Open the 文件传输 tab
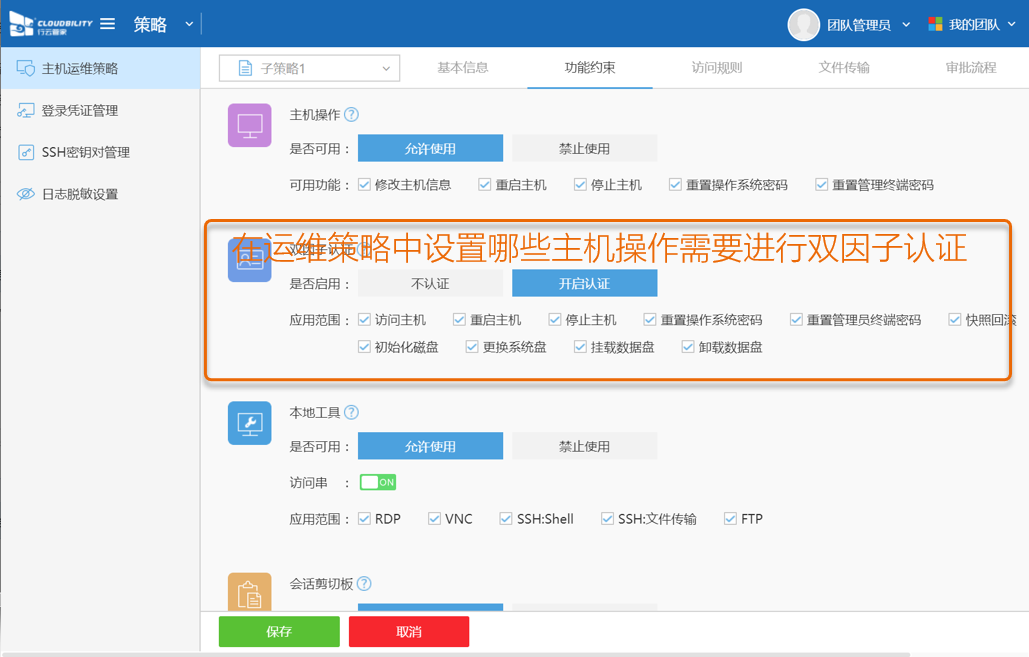The image size is (1029, 657). coord(843,68)
